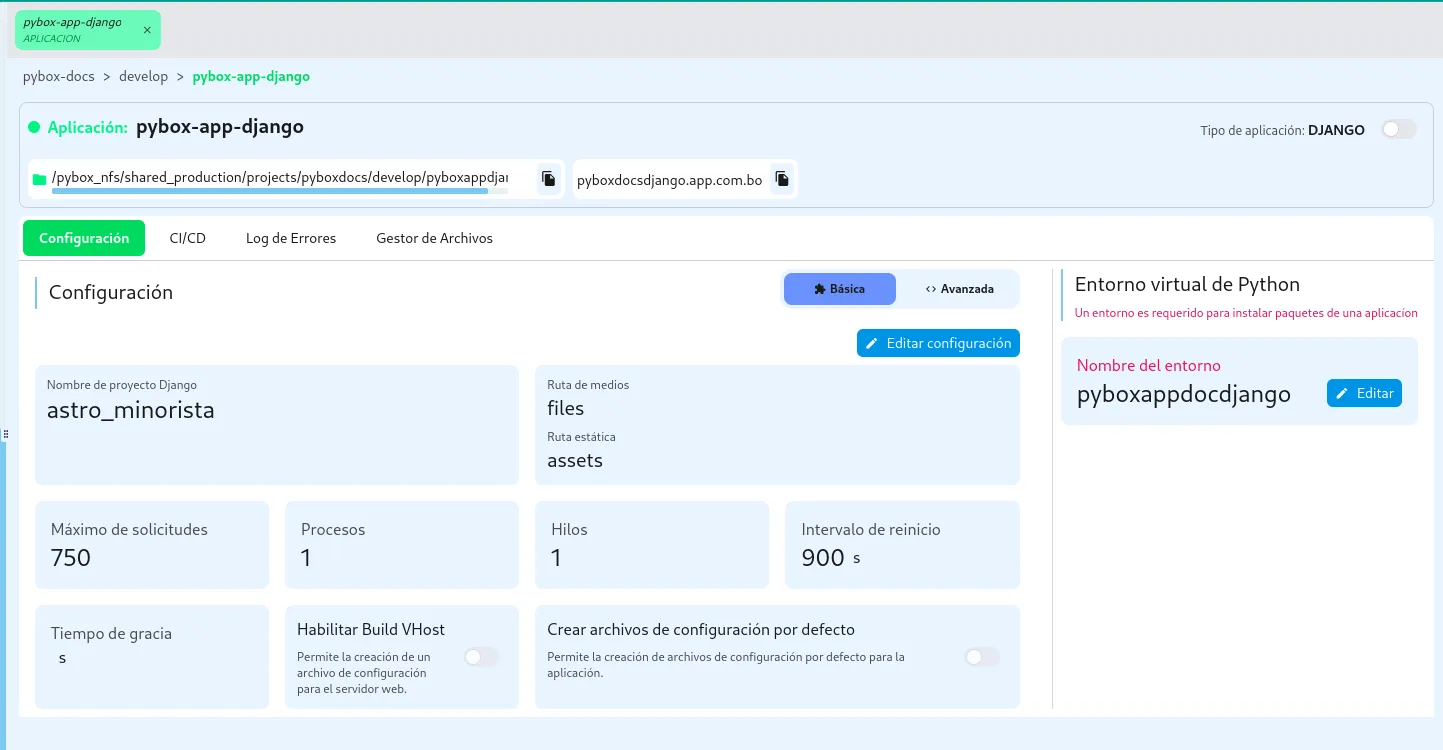Viewport: 1443px width, 750px height.
Task: Click the Hilos card
Action: click(652, 545)
